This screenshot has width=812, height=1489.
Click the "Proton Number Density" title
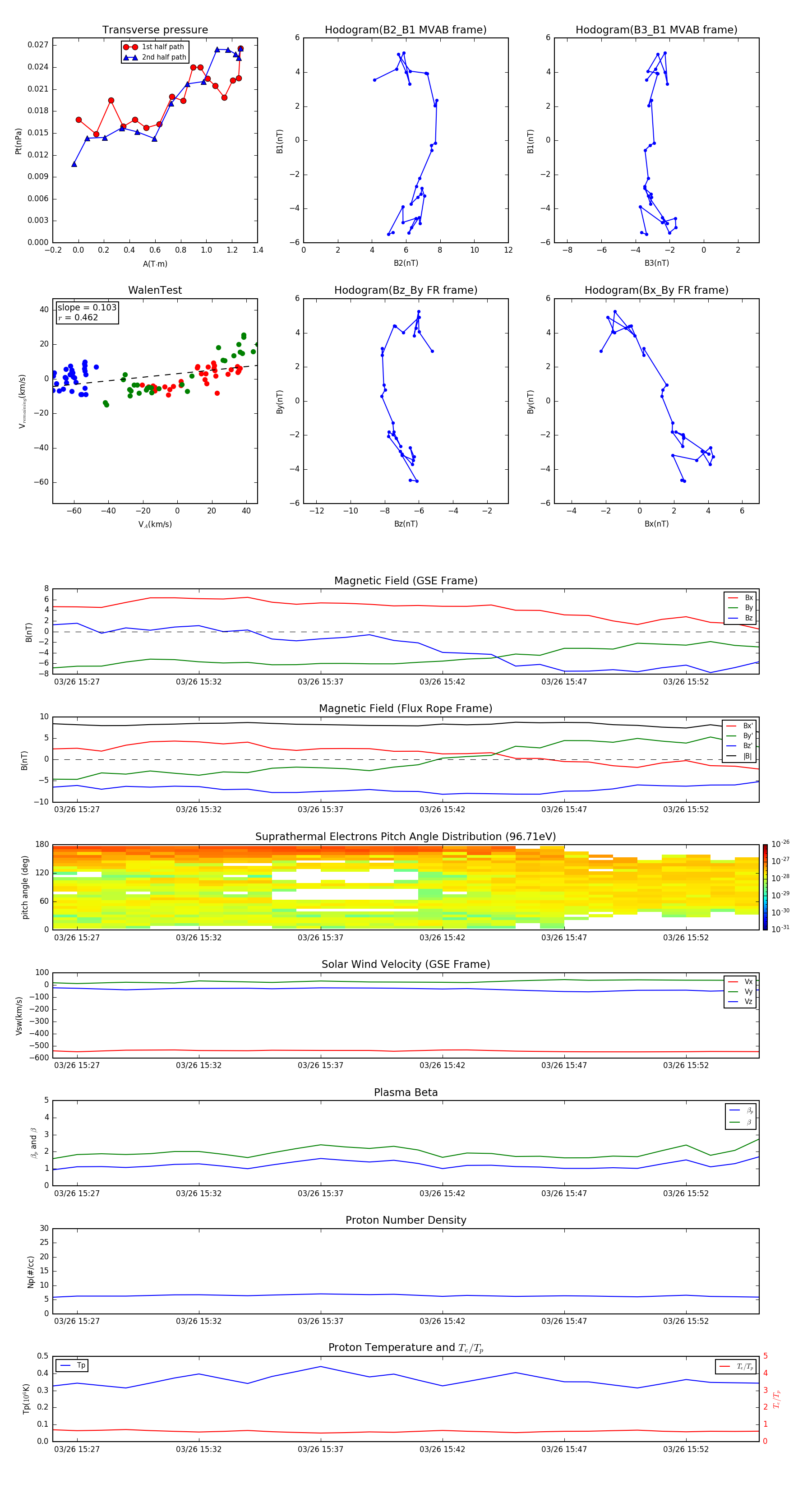[406, 1220]
